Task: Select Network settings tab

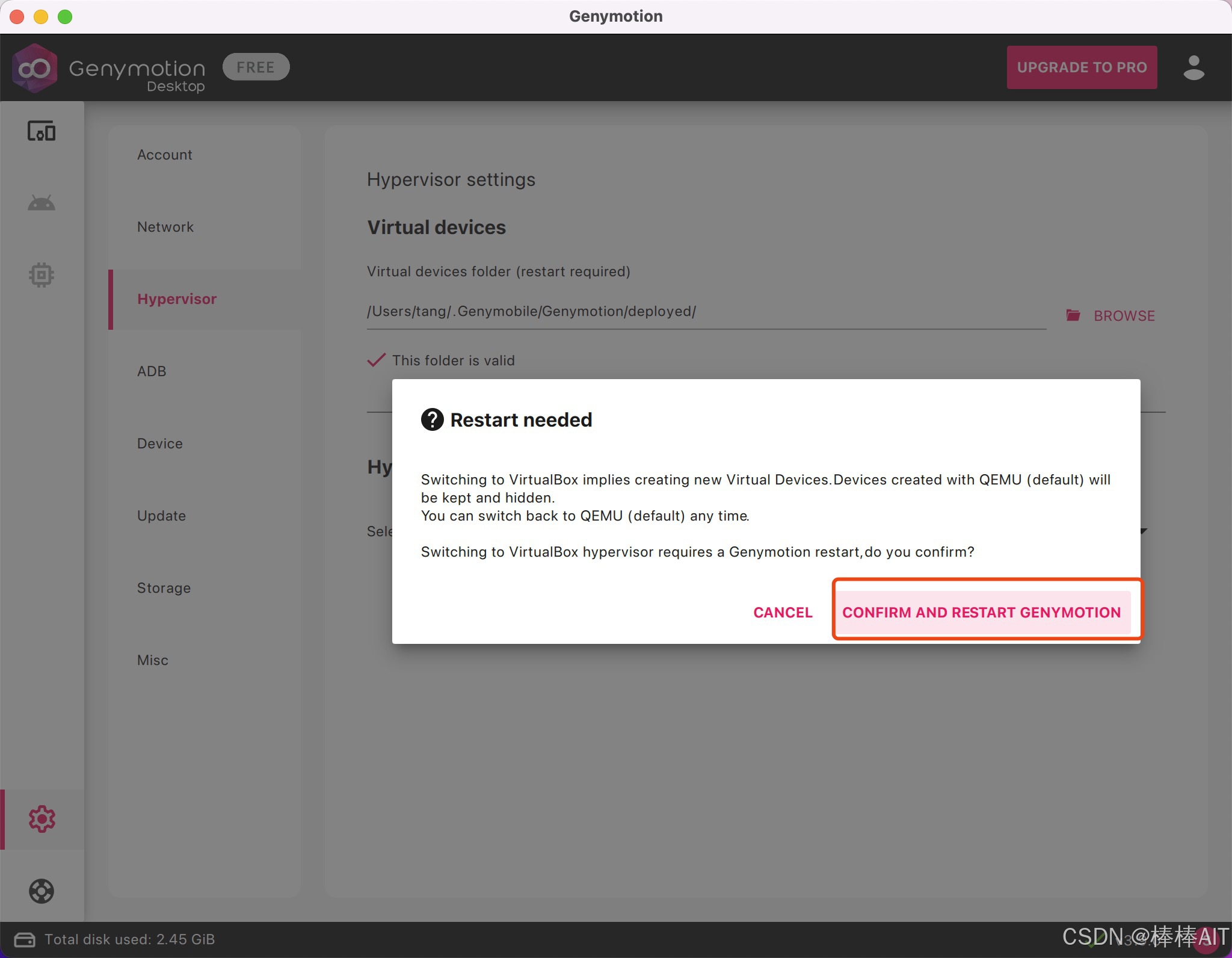Action: [205, 227]
